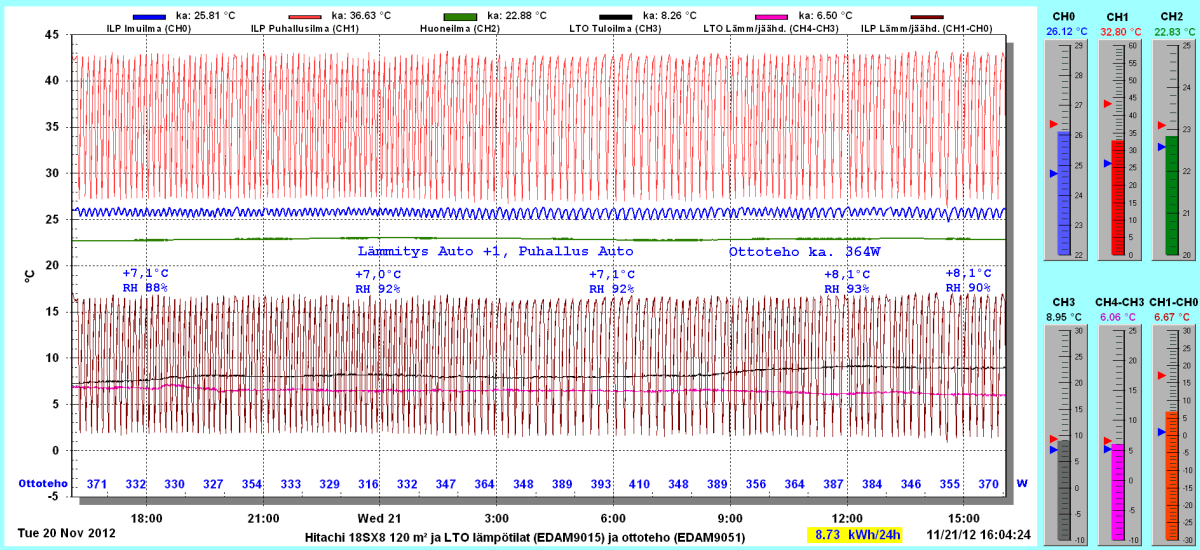The image size is (1200, 550).
Task: Click the blue min marker on CH2 gauge
Action: [1160, 146]
